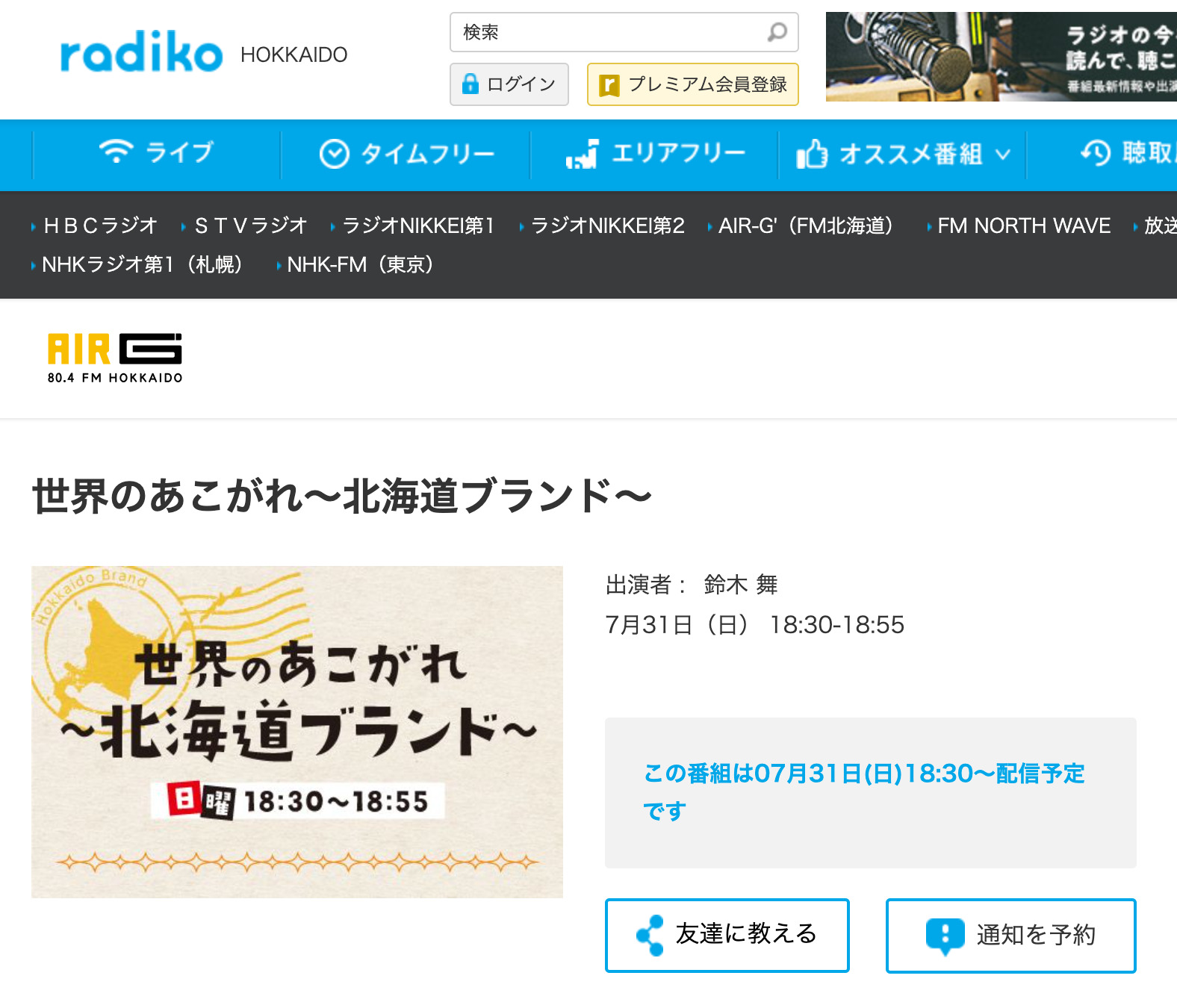Click the 通知を予約 button
This screenshot has width=1177, height=1008.
point(1011,936)
